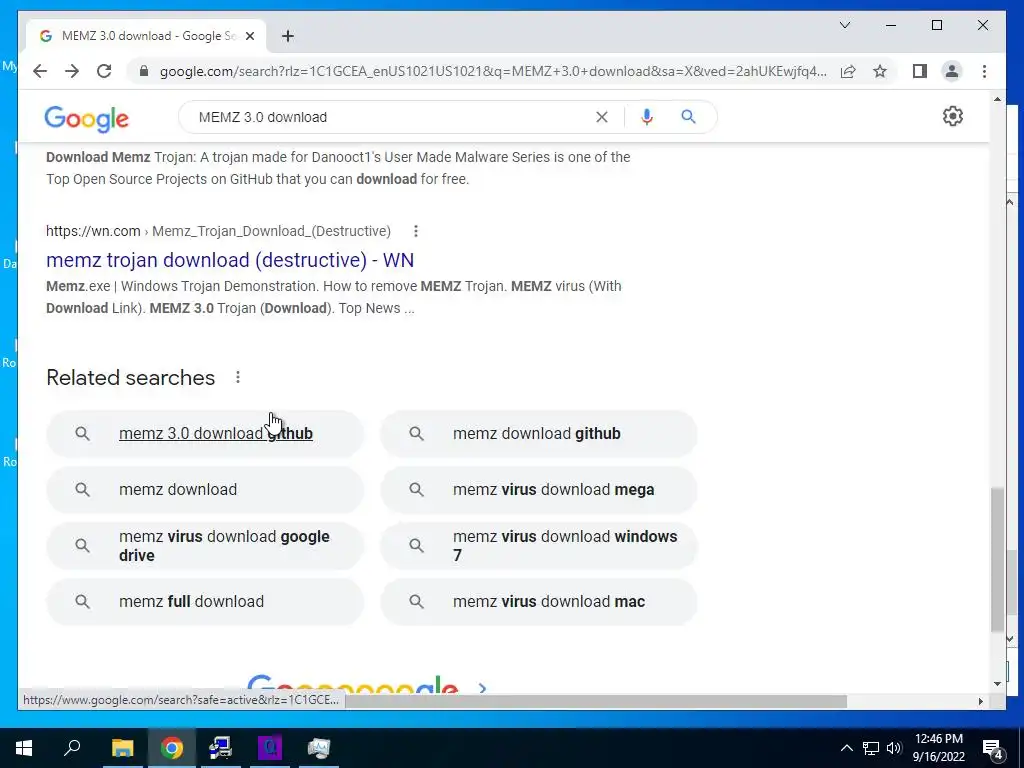Open the Windows Start menu
The width and height of the screenshot is (1024, 768).
24,748
